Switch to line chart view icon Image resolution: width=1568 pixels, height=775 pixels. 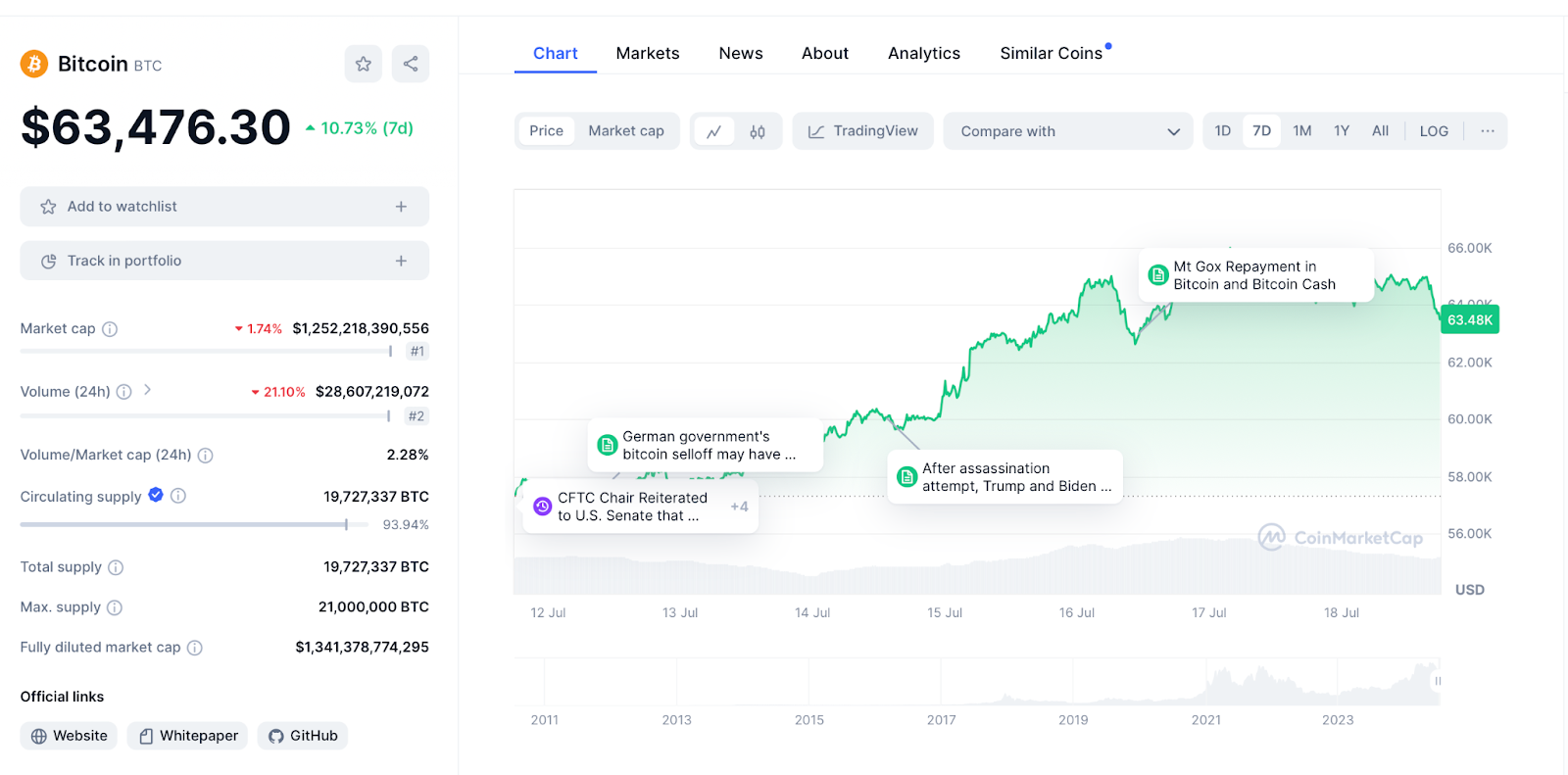click(x=714, y=131)
